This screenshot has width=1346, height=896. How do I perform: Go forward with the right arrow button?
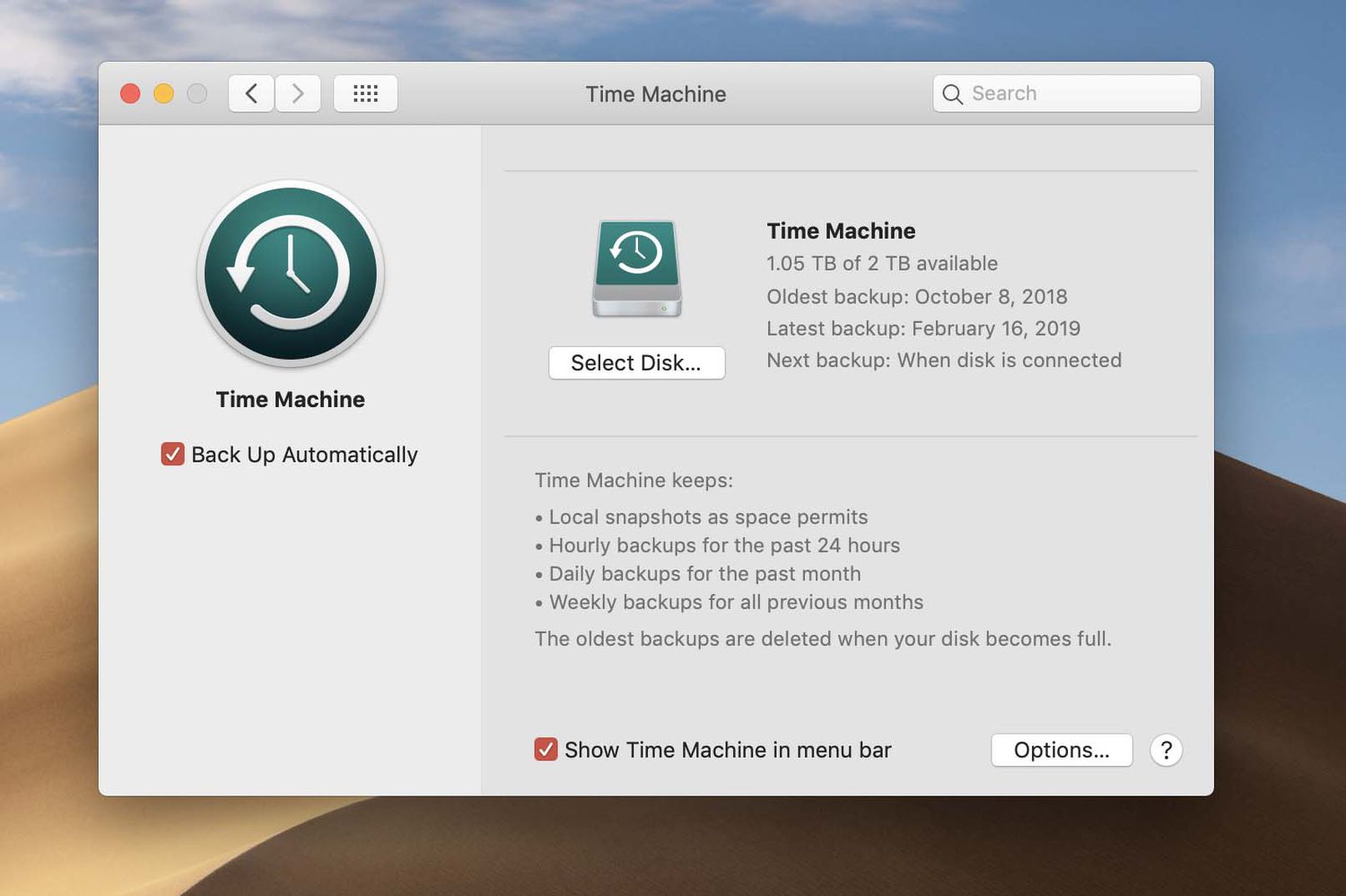point(298,93)
